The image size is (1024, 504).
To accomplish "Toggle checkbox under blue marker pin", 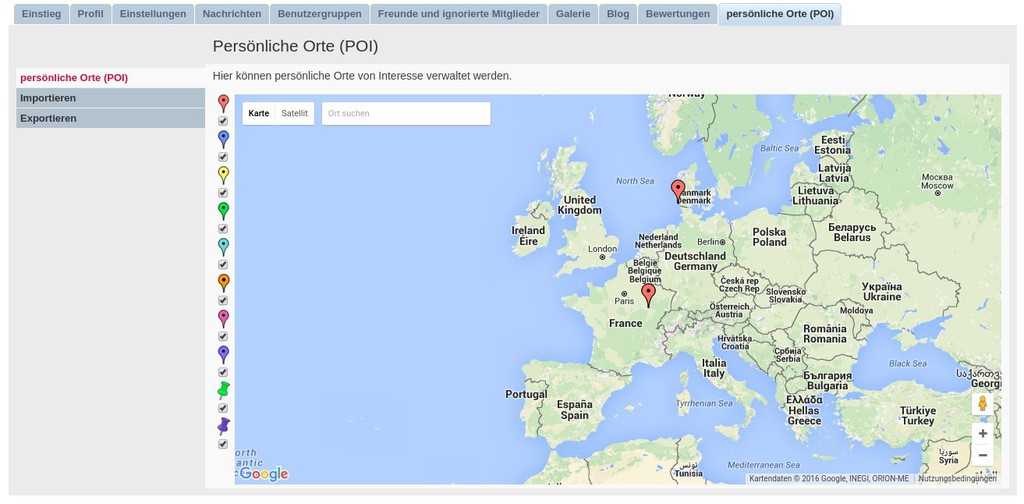I will click(223, 157).
